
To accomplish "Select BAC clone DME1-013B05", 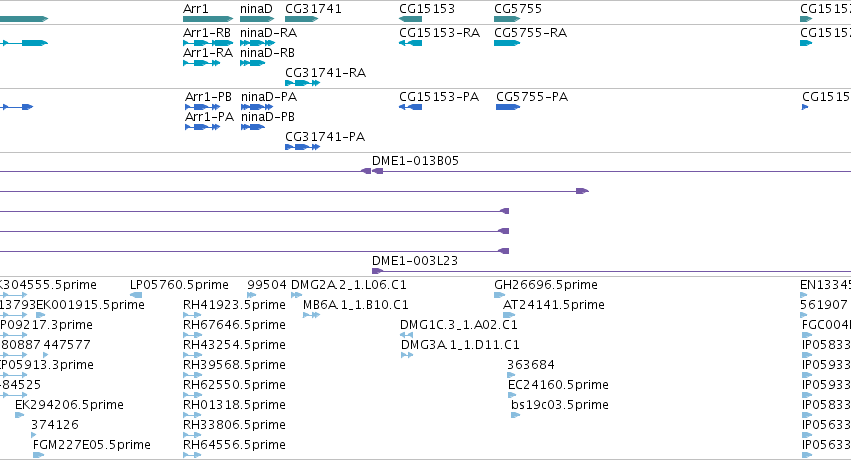I will coord(415,161).
